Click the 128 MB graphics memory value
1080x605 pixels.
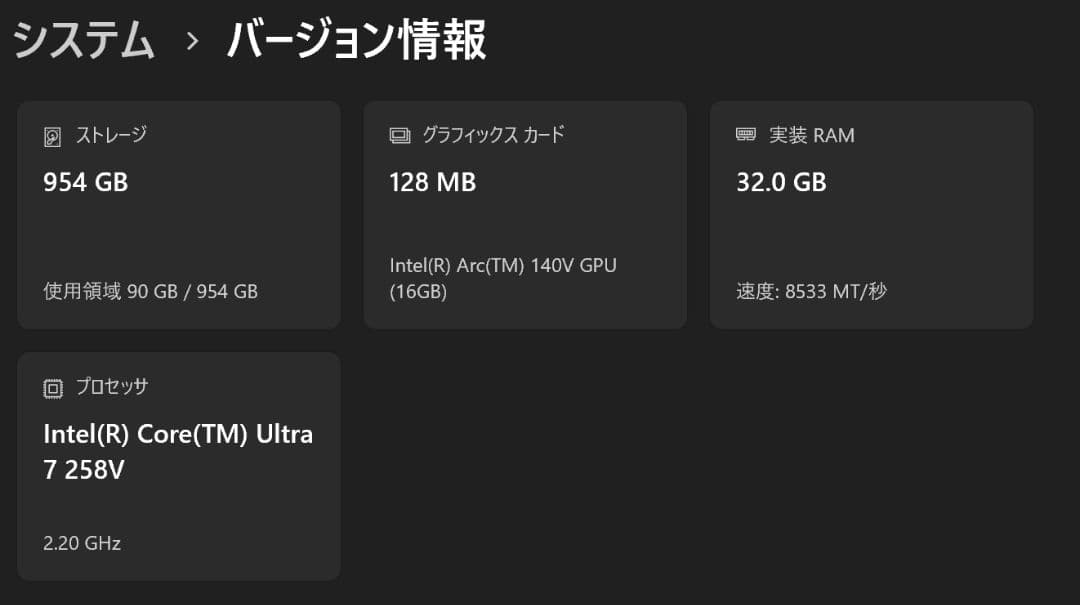[x=432, y=182]
